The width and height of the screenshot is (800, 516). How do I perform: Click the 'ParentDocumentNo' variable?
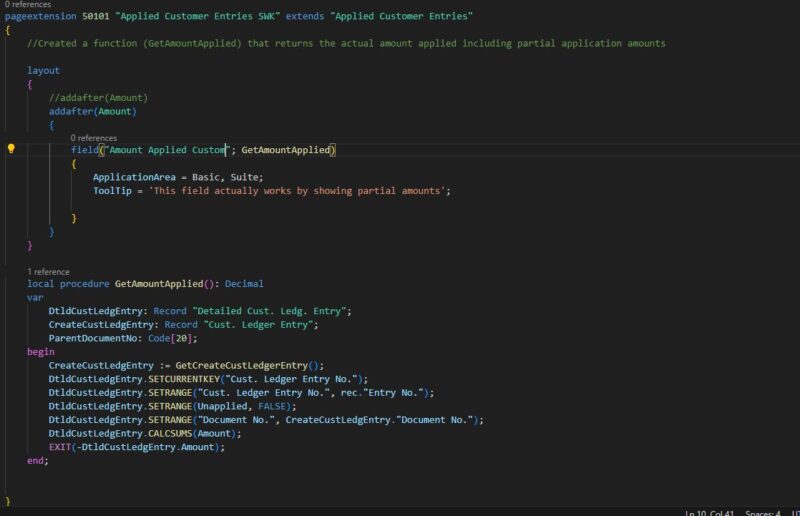(x=93, y=338)
